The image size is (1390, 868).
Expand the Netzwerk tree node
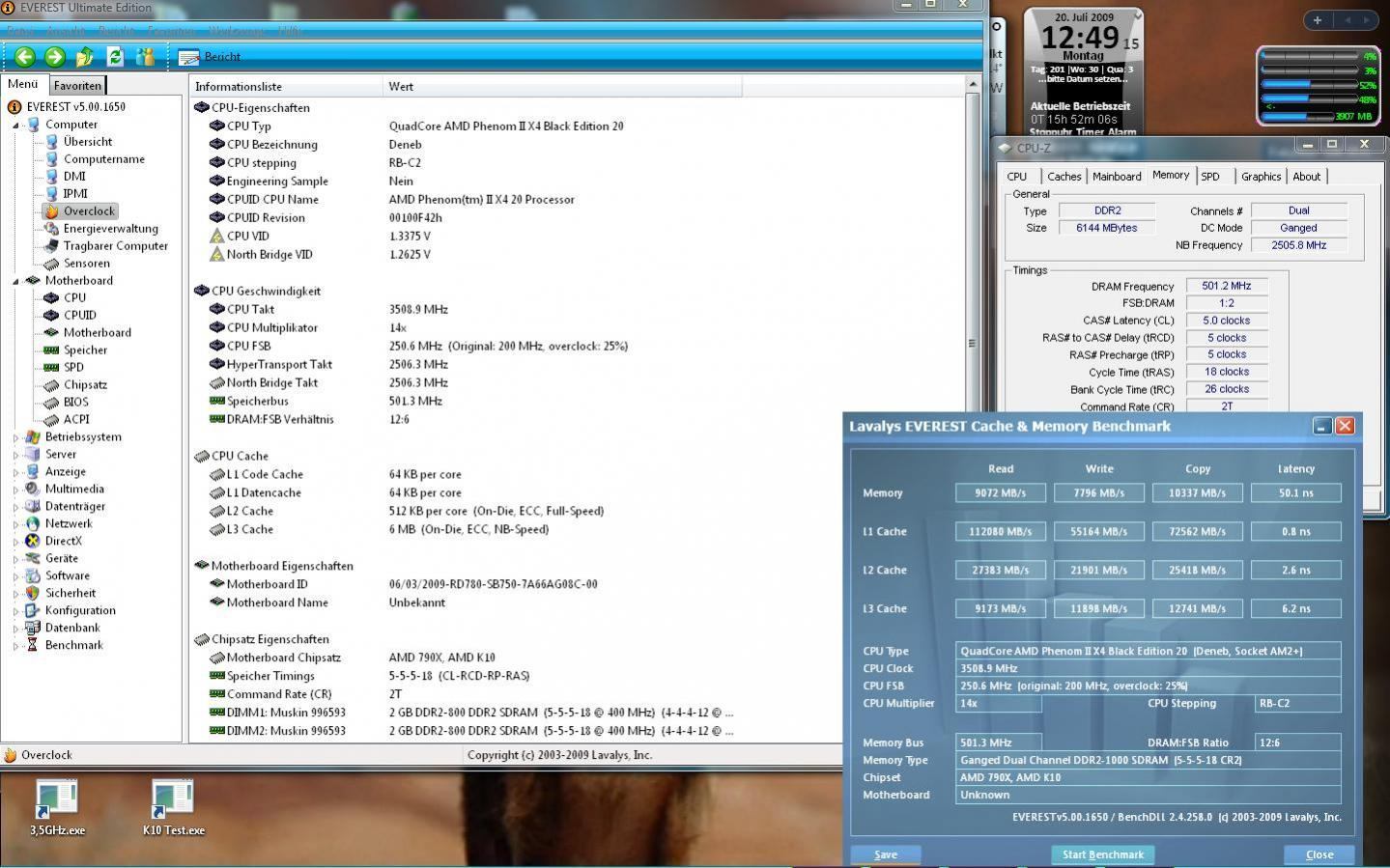[15, 524]
